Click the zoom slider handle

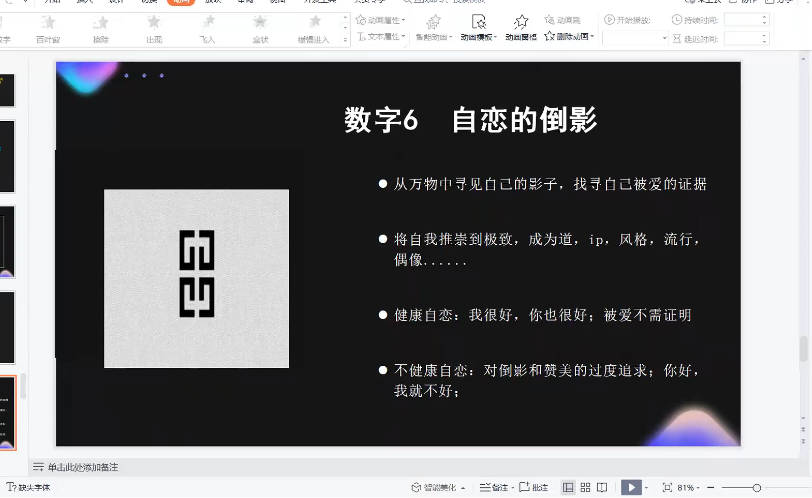756,487
